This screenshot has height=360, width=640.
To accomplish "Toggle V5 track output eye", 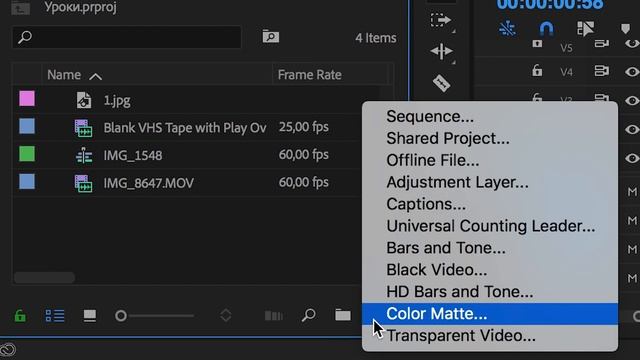I will coord(632,44).
